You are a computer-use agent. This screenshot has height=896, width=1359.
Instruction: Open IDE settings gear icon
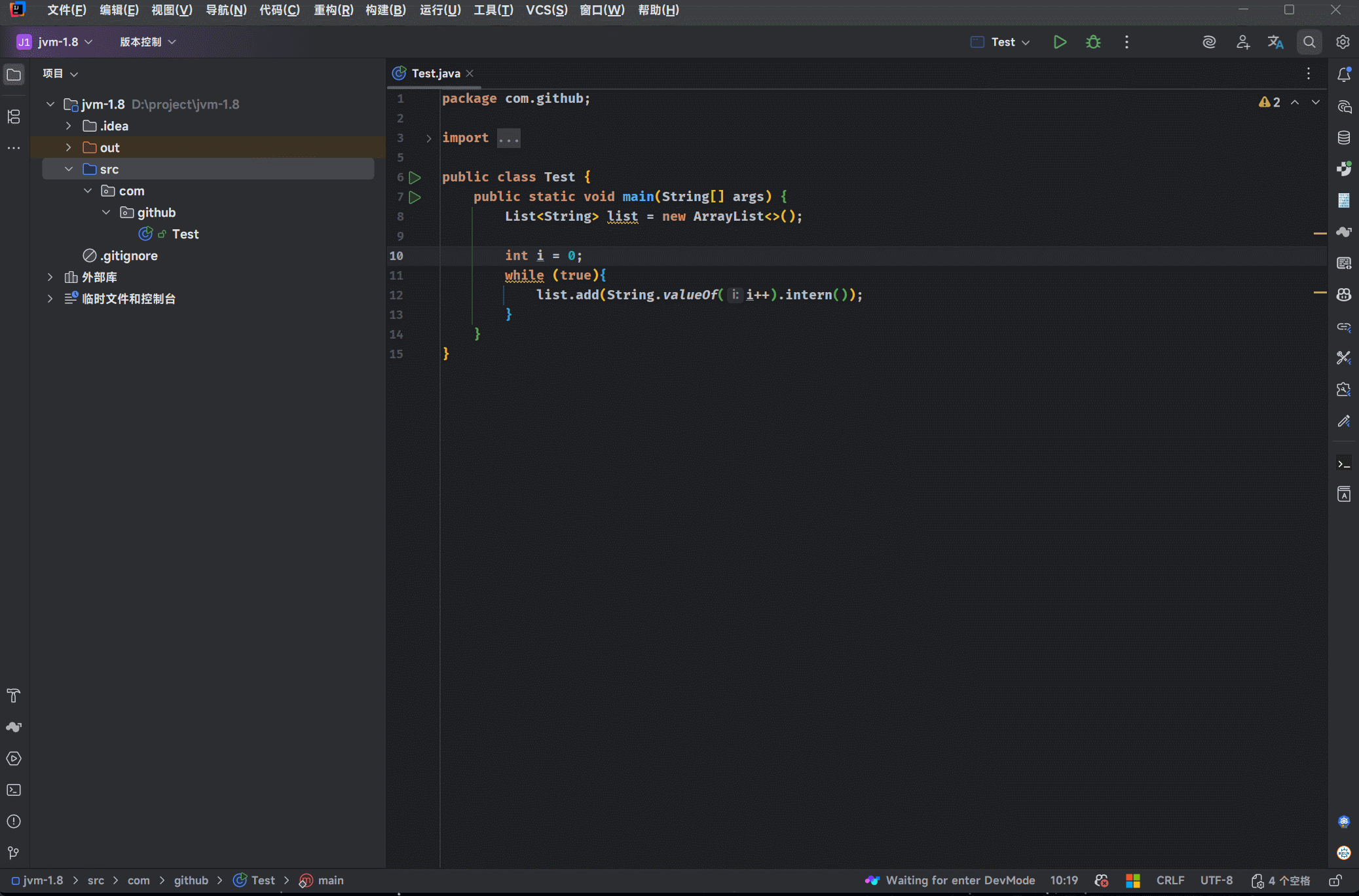point(1343,42)
